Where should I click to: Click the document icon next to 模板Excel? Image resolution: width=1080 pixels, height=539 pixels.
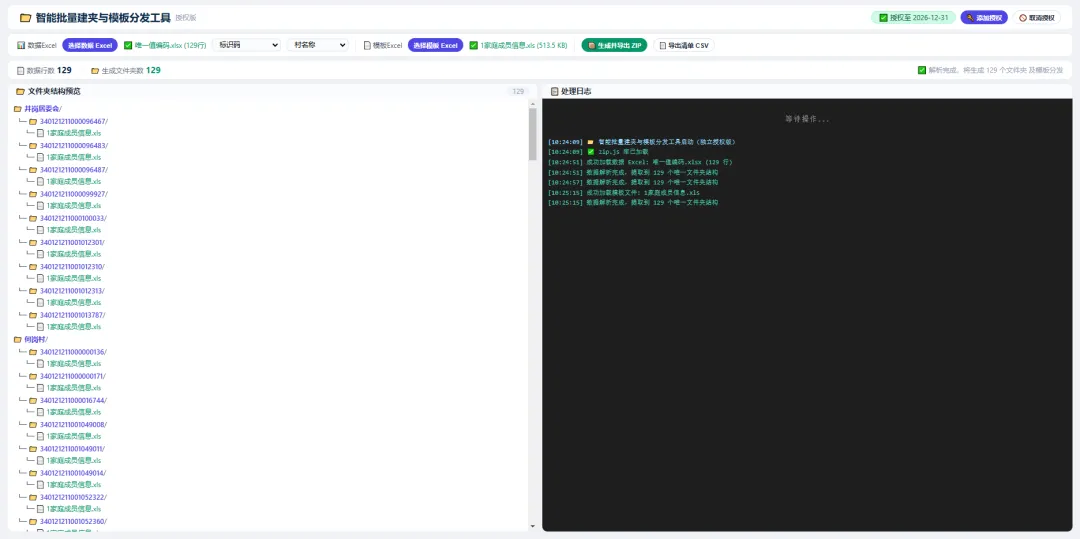tap(367, 45)
